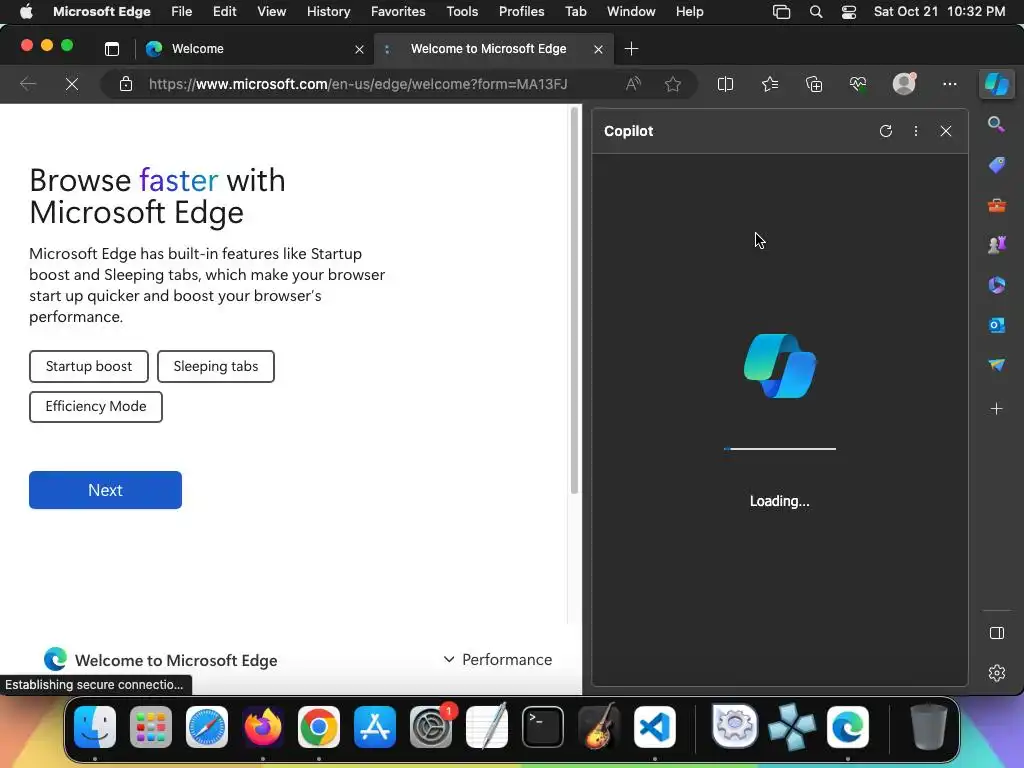The height and width of the screenshot is (768, 1024).
Task: Click the blue Next button
Action: pyautogui.click(x=105, y=490)
